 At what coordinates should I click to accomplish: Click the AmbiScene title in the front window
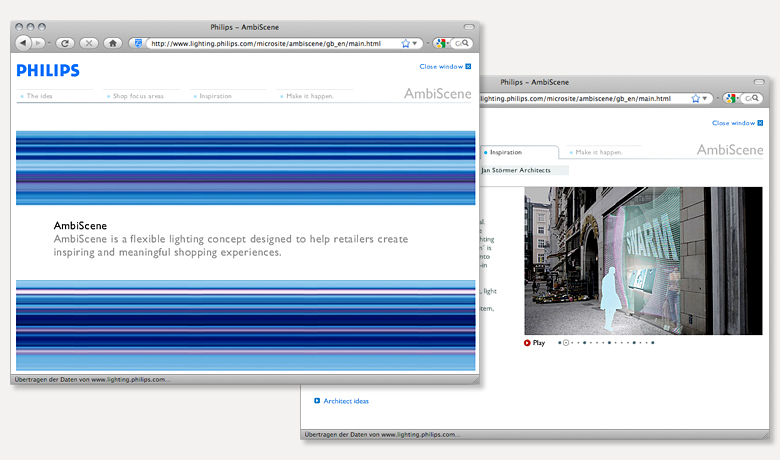point(437,93)
